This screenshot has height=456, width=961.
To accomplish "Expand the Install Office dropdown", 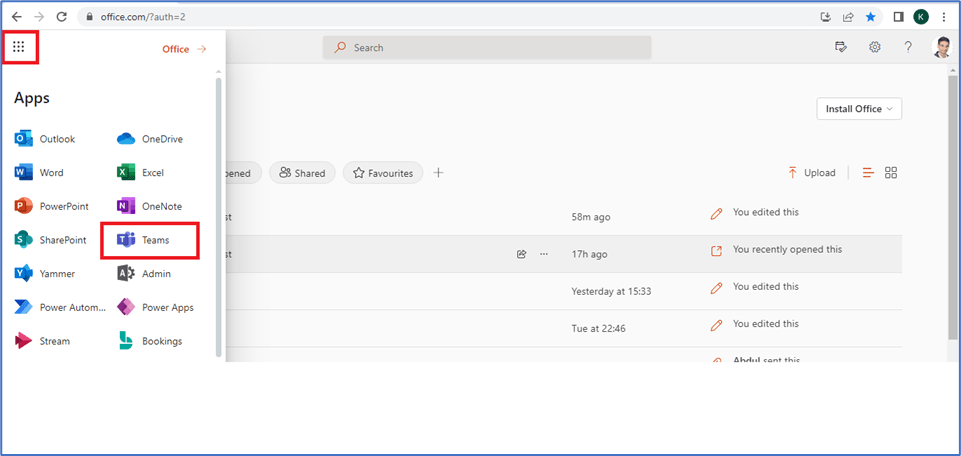I will 859,108.
